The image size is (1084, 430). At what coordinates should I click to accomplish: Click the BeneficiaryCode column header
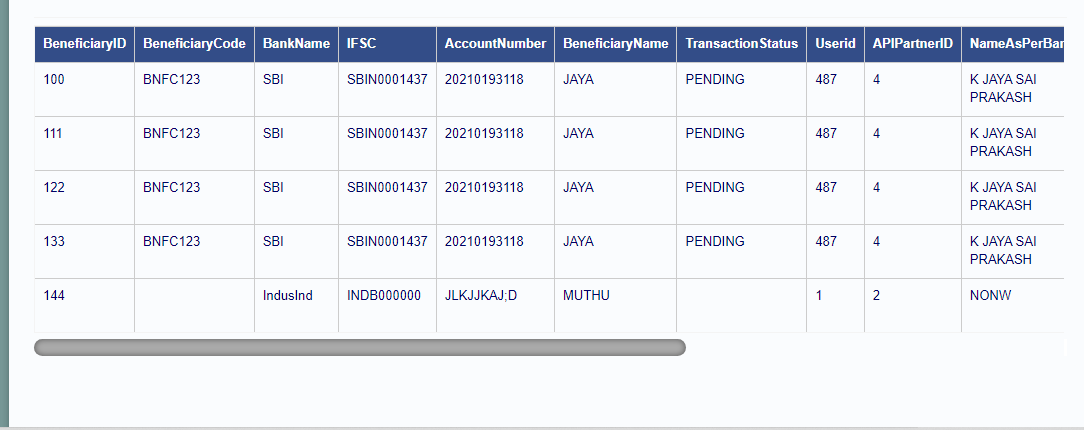194,44
